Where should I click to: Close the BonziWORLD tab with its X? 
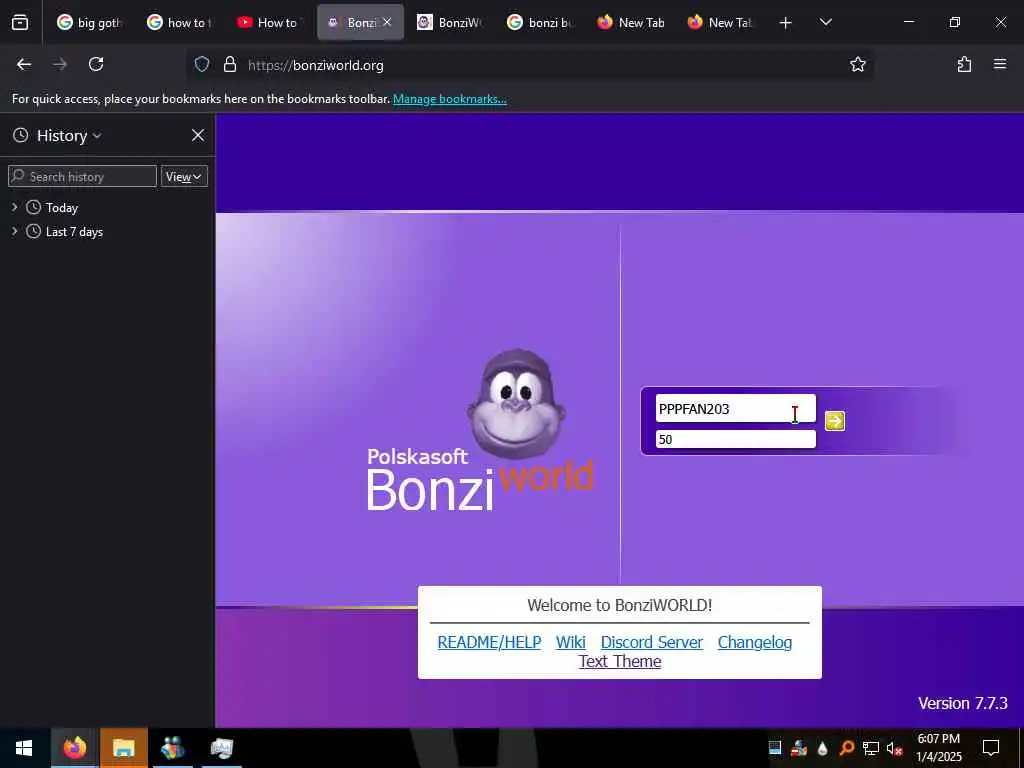387,22
